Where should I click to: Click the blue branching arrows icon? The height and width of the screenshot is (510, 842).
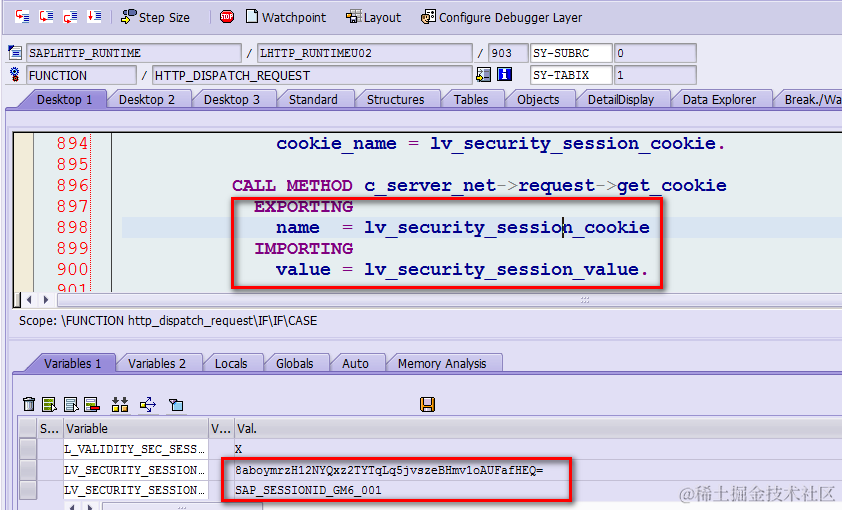point(148,404)
